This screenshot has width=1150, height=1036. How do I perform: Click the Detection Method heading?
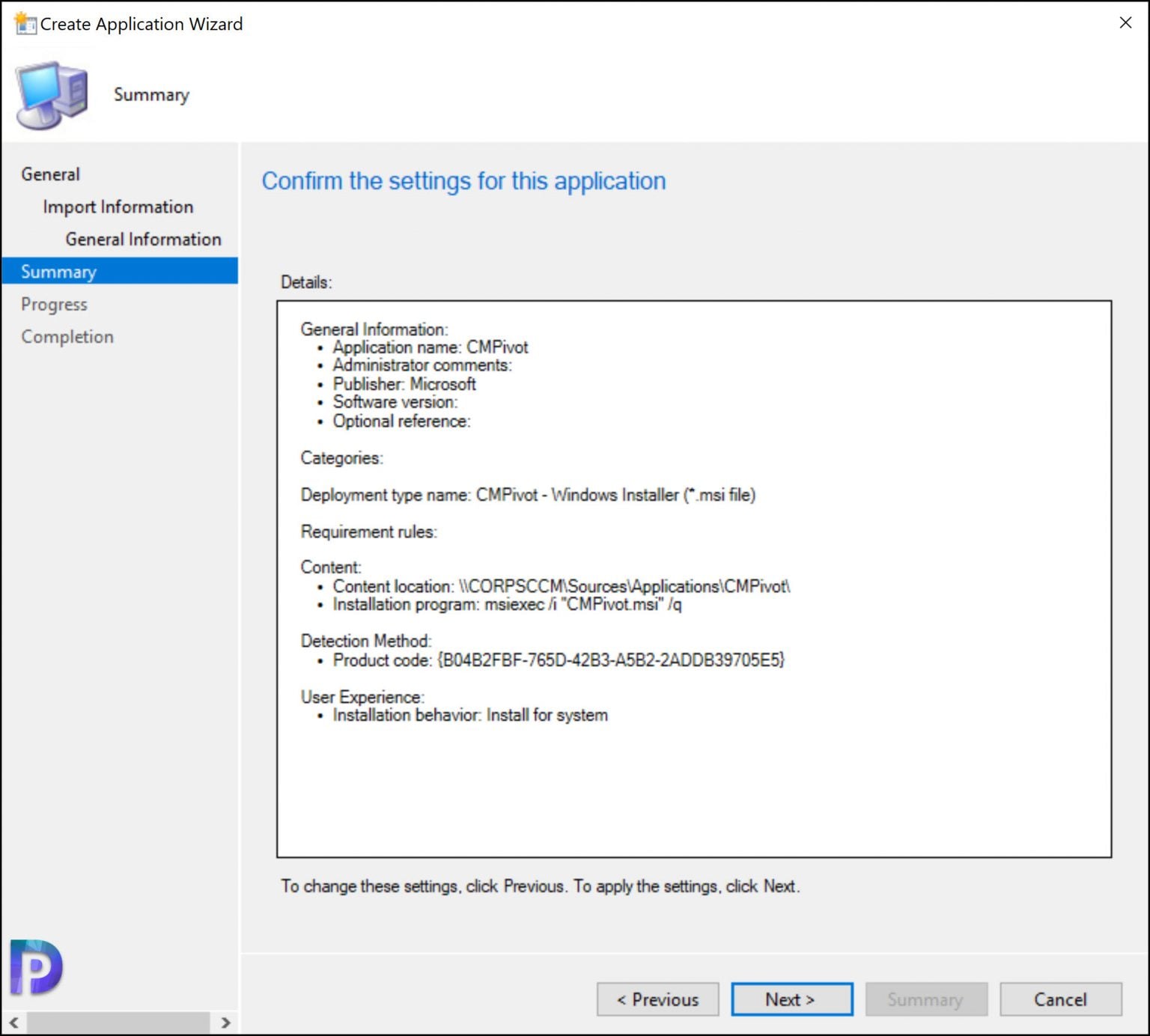click(x=366, y=641)
